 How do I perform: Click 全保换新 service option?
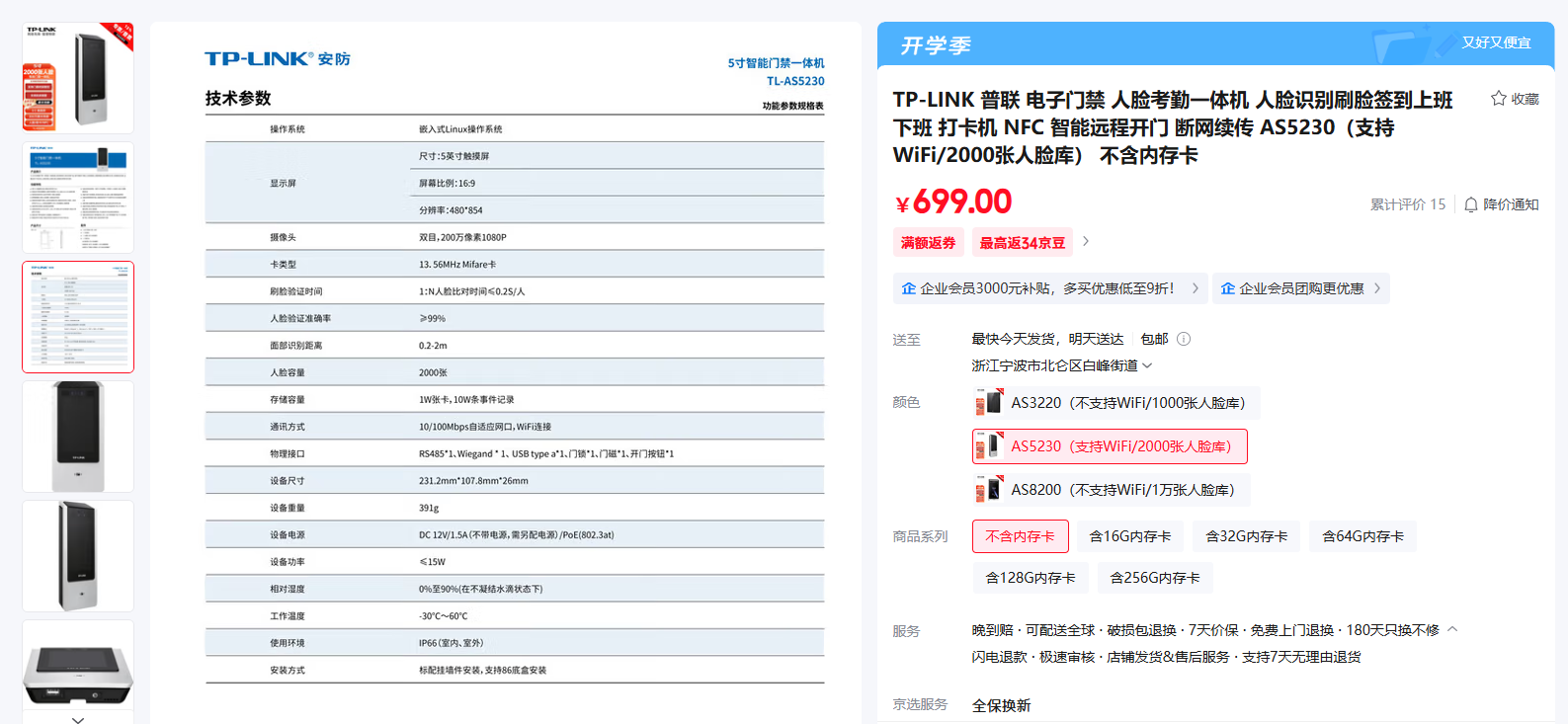click(1001, 705)
